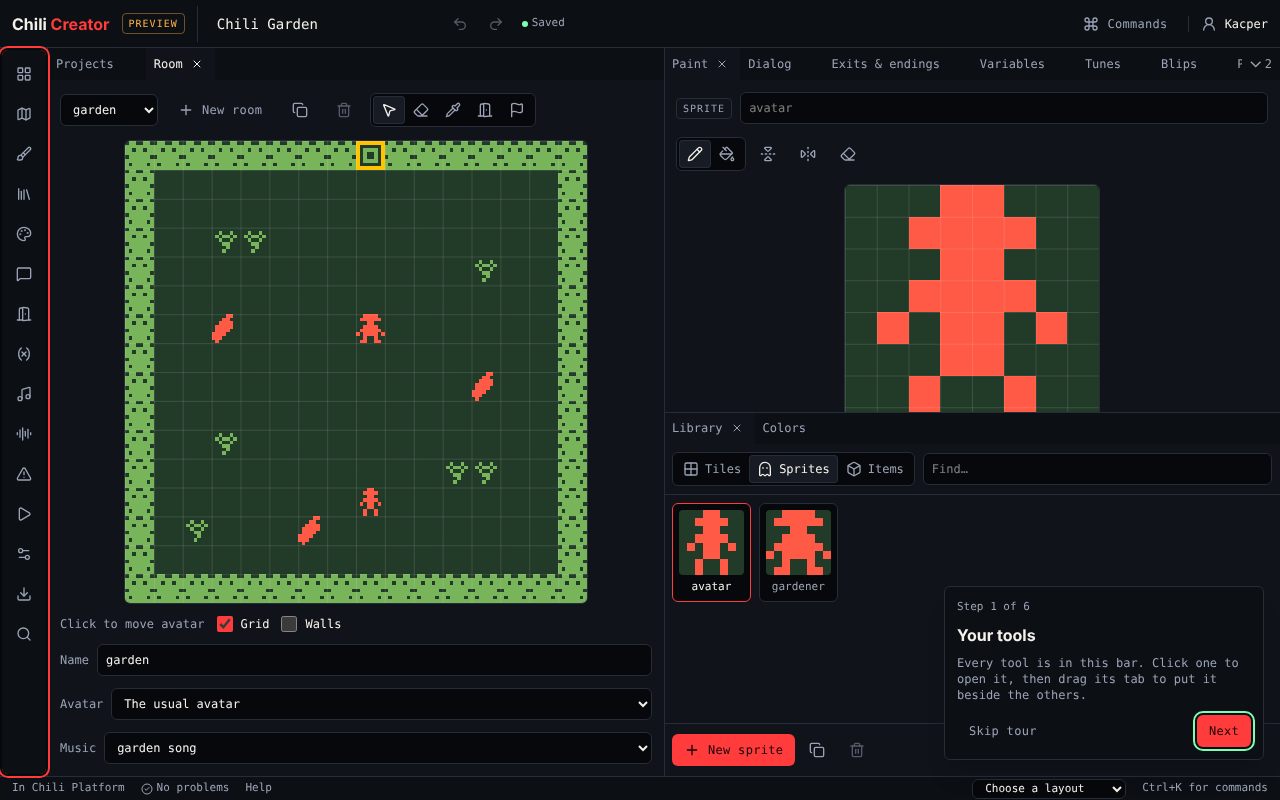The width and height of the screenshot is (1280, 800).
Task: Open the exits door icon in sidebar
Action: (24, 314)
